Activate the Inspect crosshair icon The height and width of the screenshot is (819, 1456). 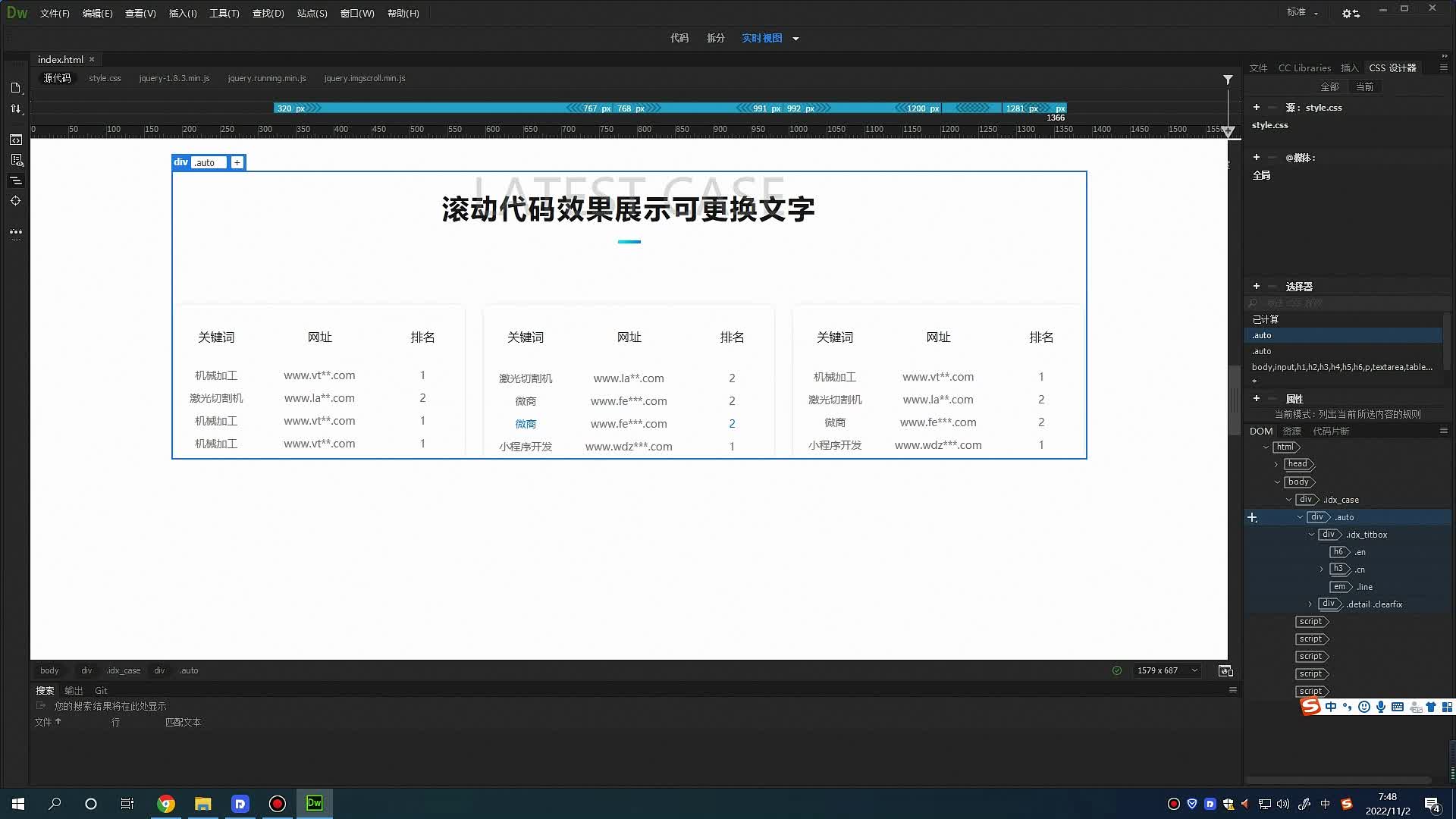point(15,201)
